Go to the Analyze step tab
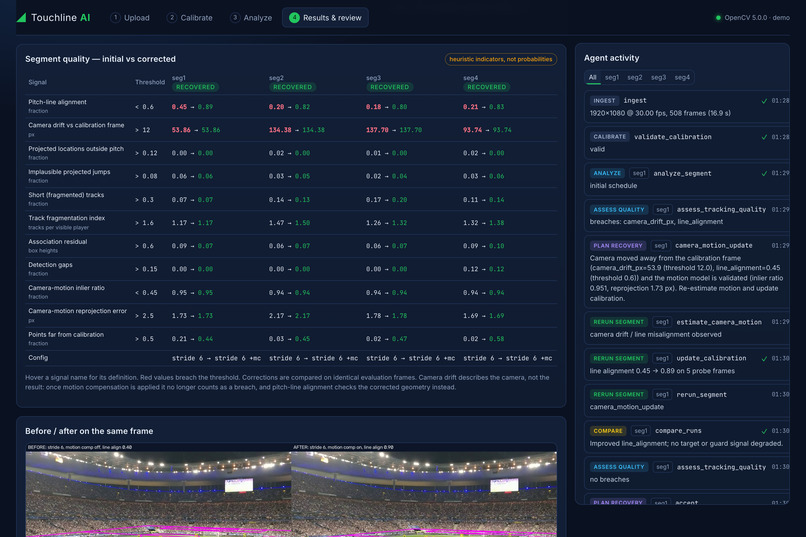The height and width of the screenshot is (537, 806). click(x=251, y=17)
